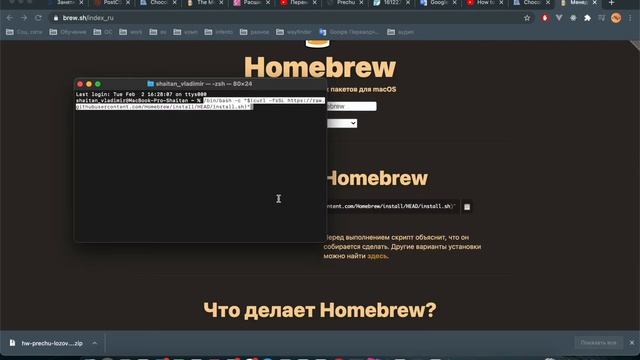Viewport: 640px width, 360px height.
Task: Expand the zip download options chevron
Action: click(95, 343)
